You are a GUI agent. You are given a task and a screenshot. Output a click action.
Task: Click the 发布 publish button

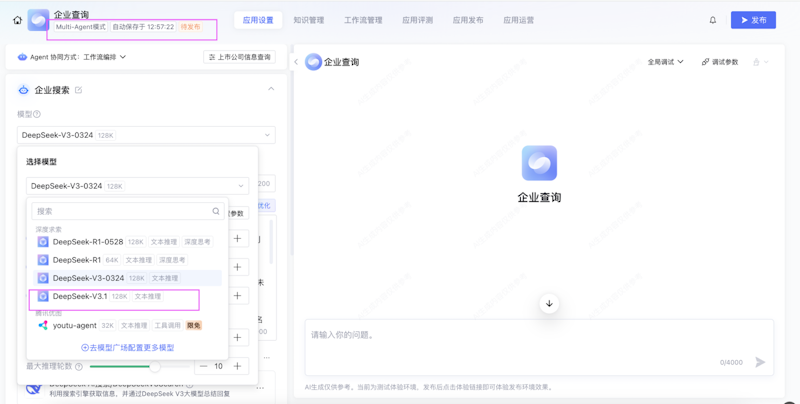coord(753,20)
